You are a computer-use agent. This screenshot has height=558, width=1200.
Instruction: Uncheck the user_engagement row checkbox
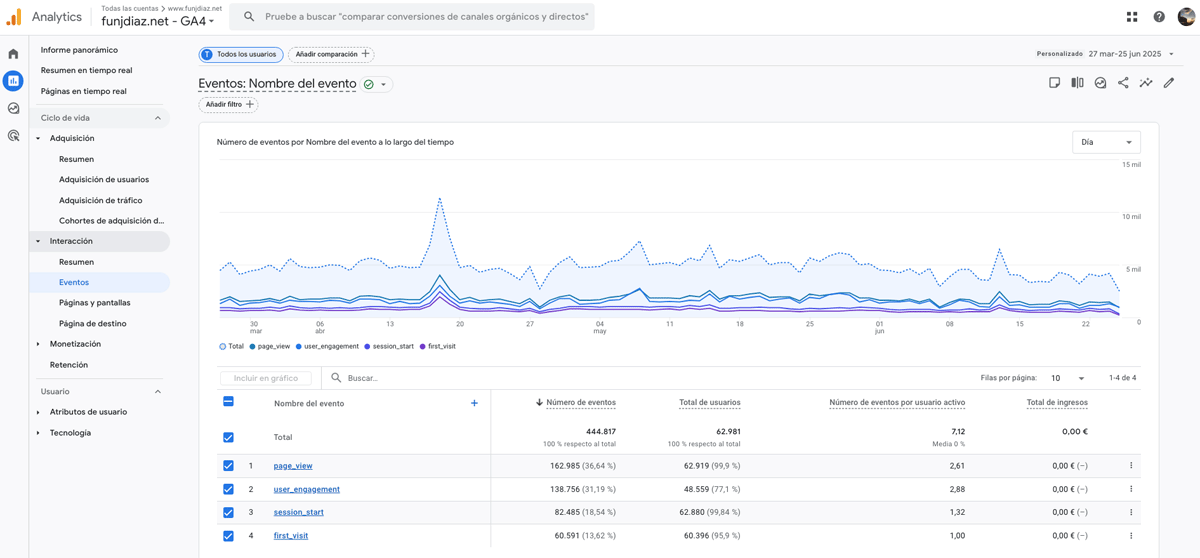coord(228,489)
